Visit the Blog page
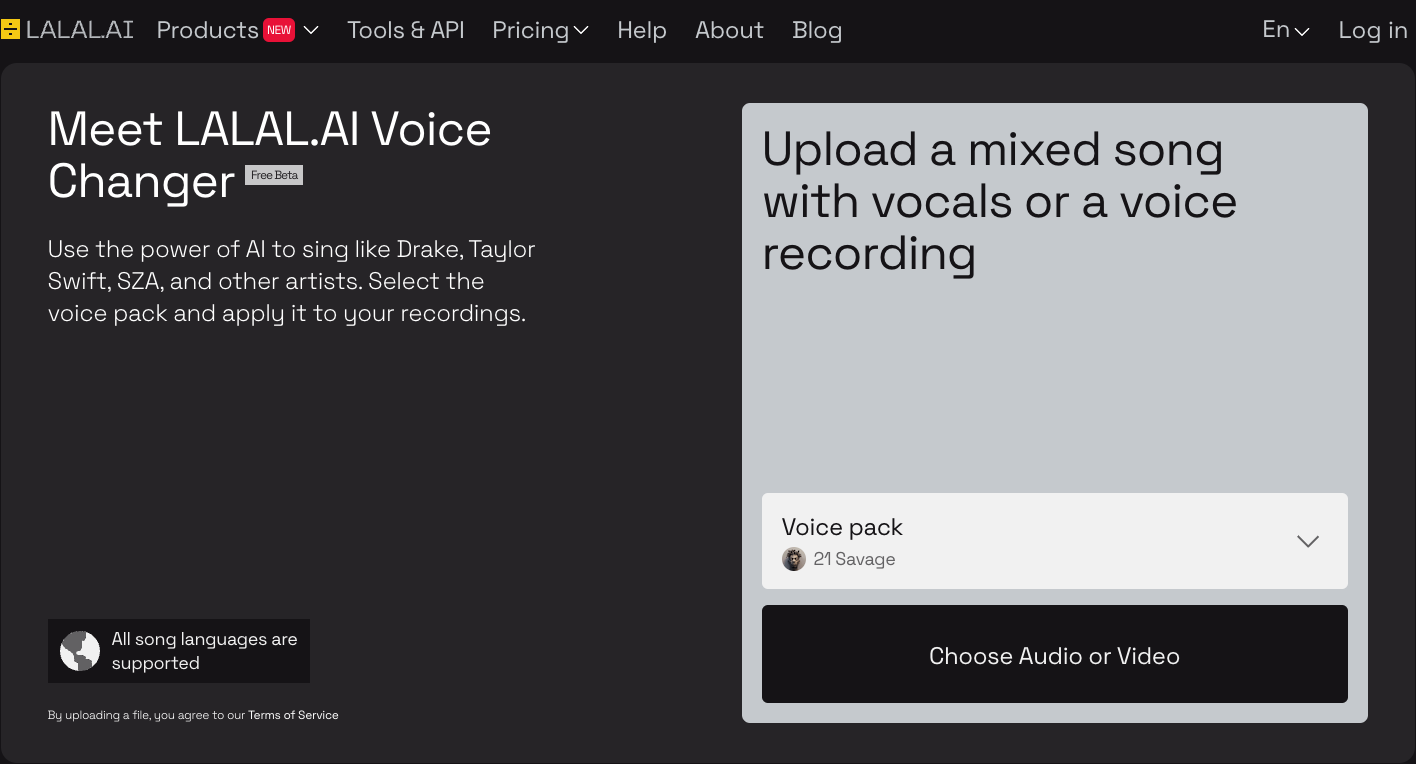Viewport: 1416px width, 764px height. [x=817, y=31]
